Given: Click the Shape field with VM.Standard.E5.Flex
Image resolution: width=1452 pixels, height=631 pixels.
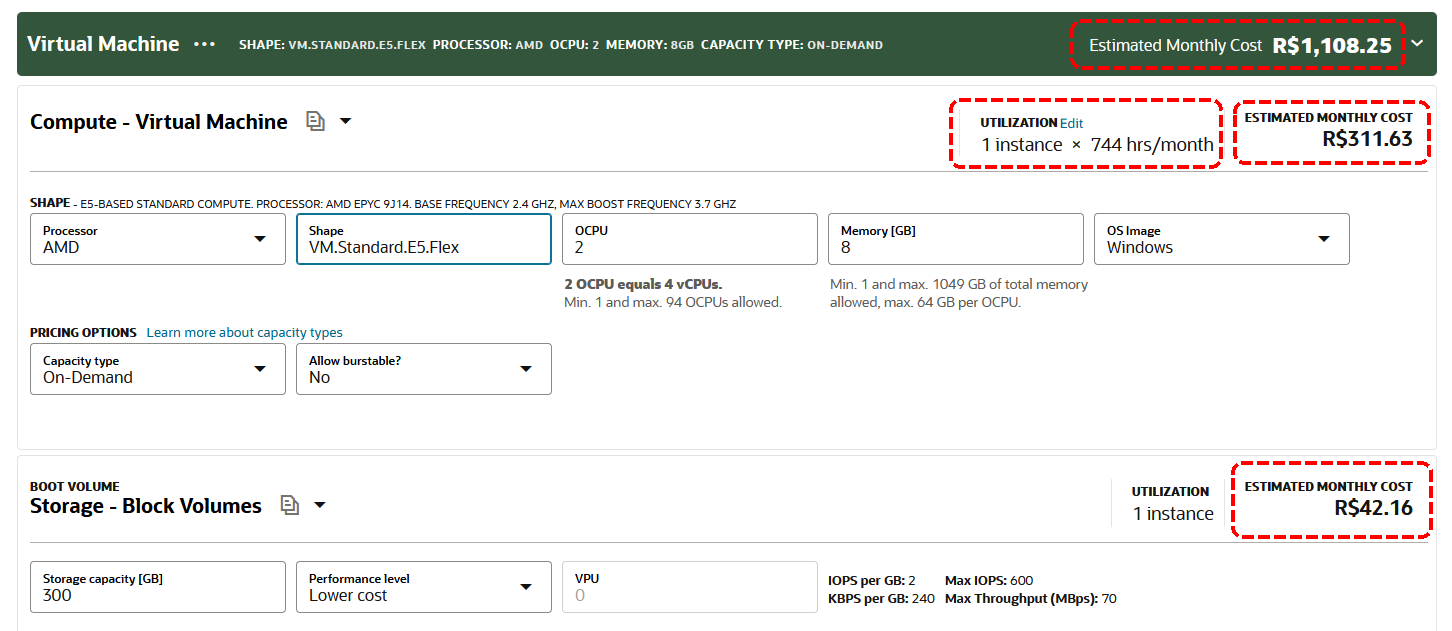Looking at the screenshot, I should [423, 239].
